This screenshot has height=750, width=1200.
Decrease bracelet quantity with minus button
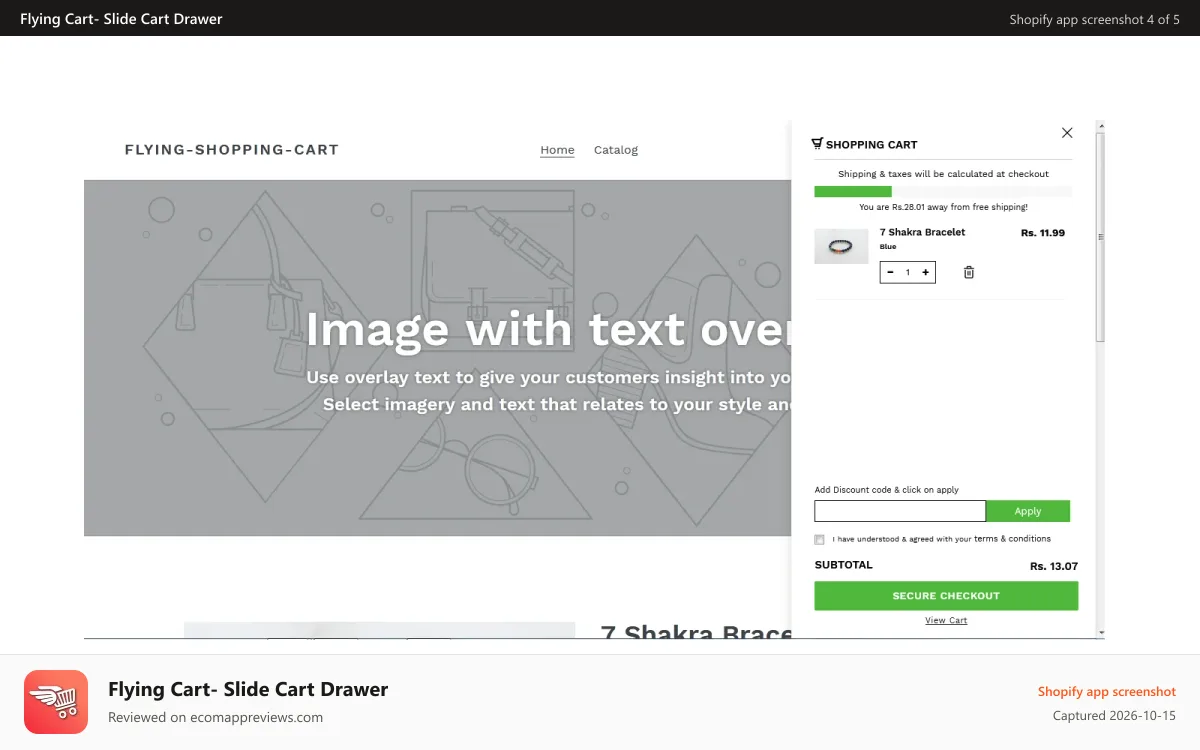point(890,272)
